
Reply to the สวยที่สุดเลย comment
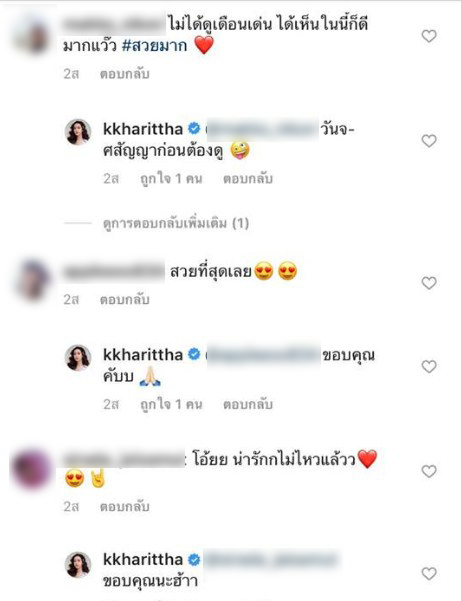click(x=125, y=299)
